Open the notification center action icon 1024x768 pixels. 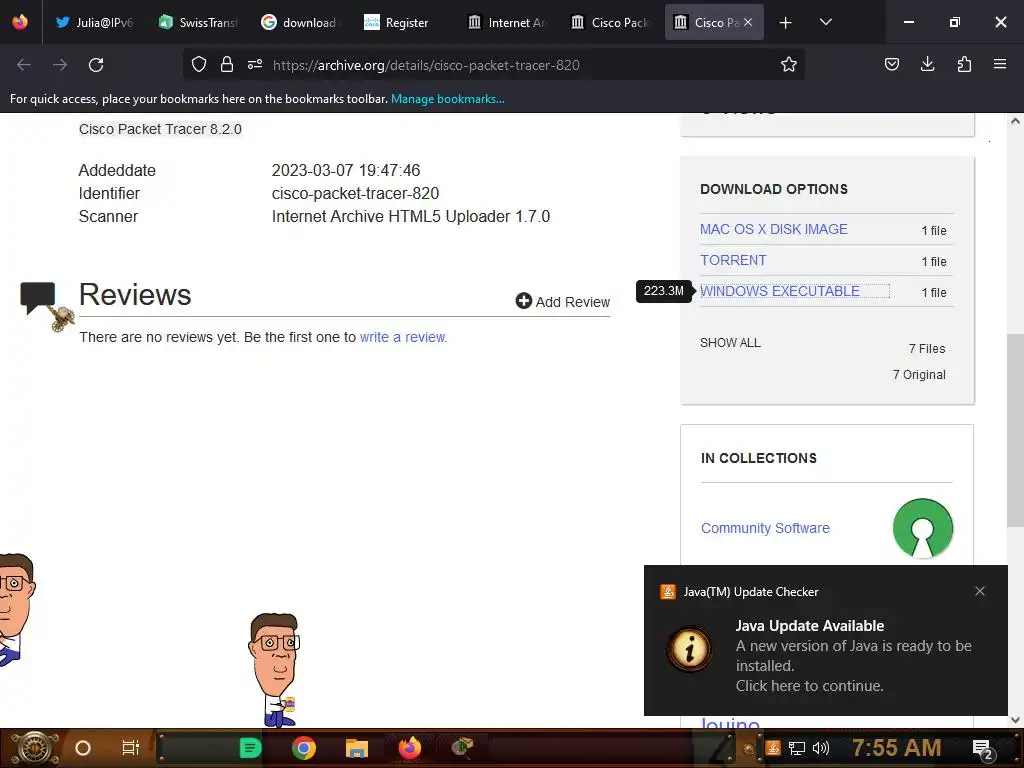pyautogui.click(x=983, y=748)
